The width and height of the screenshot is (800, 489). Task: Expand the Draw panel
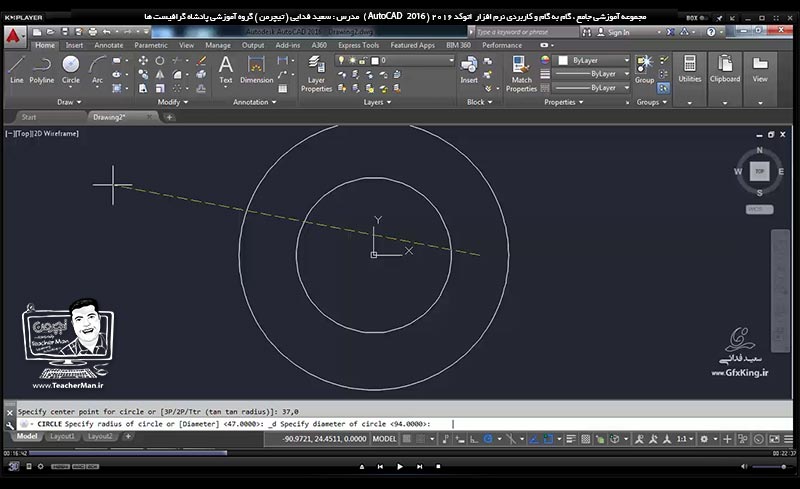point(69,102)
